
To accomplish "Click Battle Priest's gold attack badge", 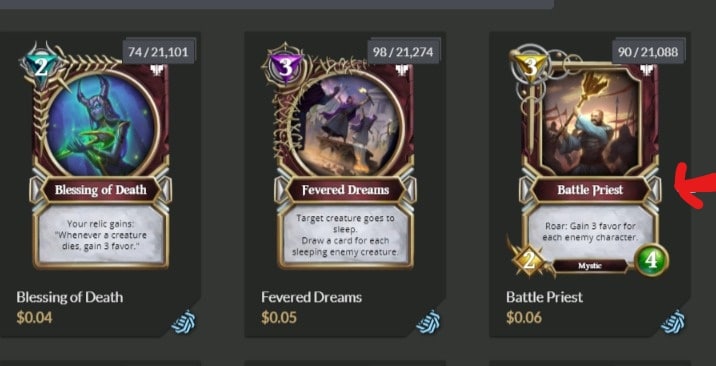I will tap(528, 260).
